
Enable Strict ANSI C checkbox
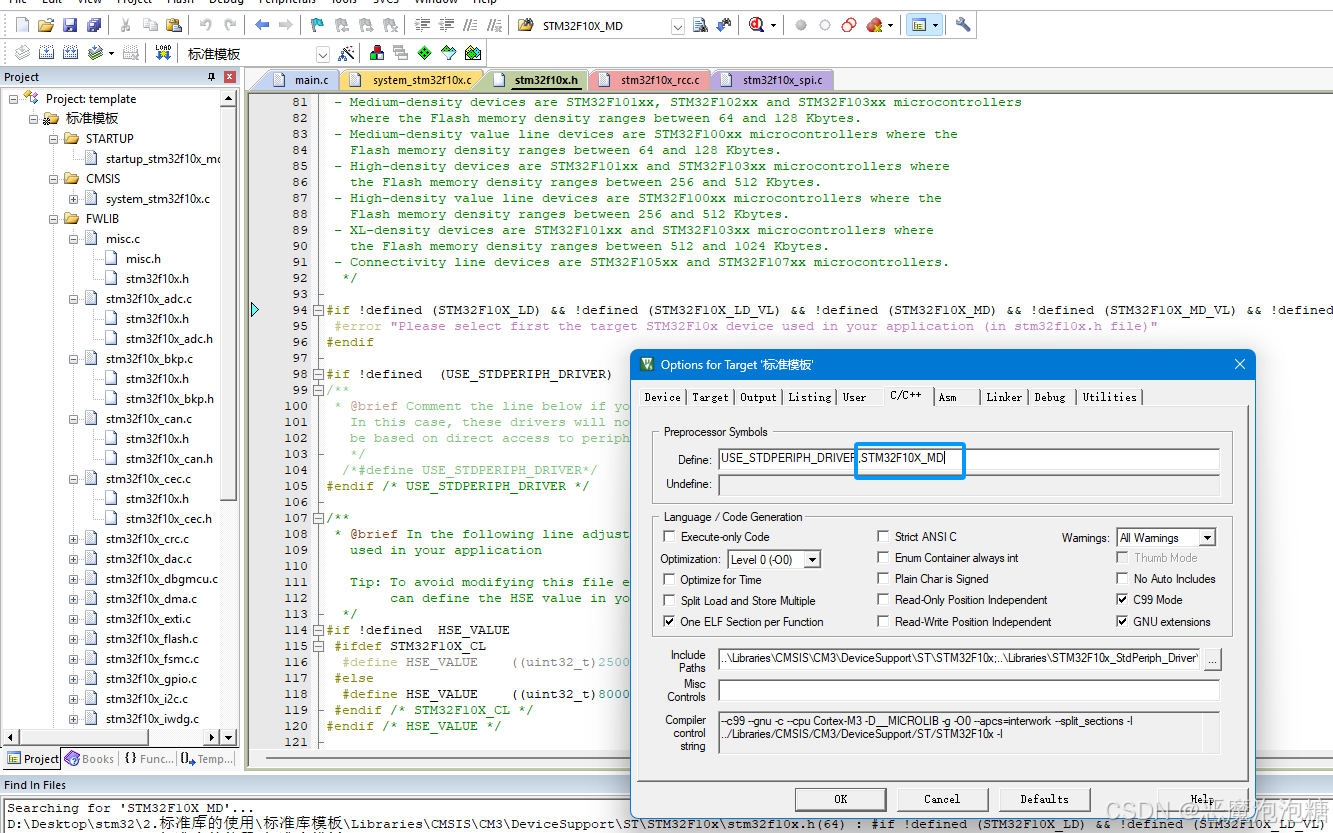(x=883, y=537)
